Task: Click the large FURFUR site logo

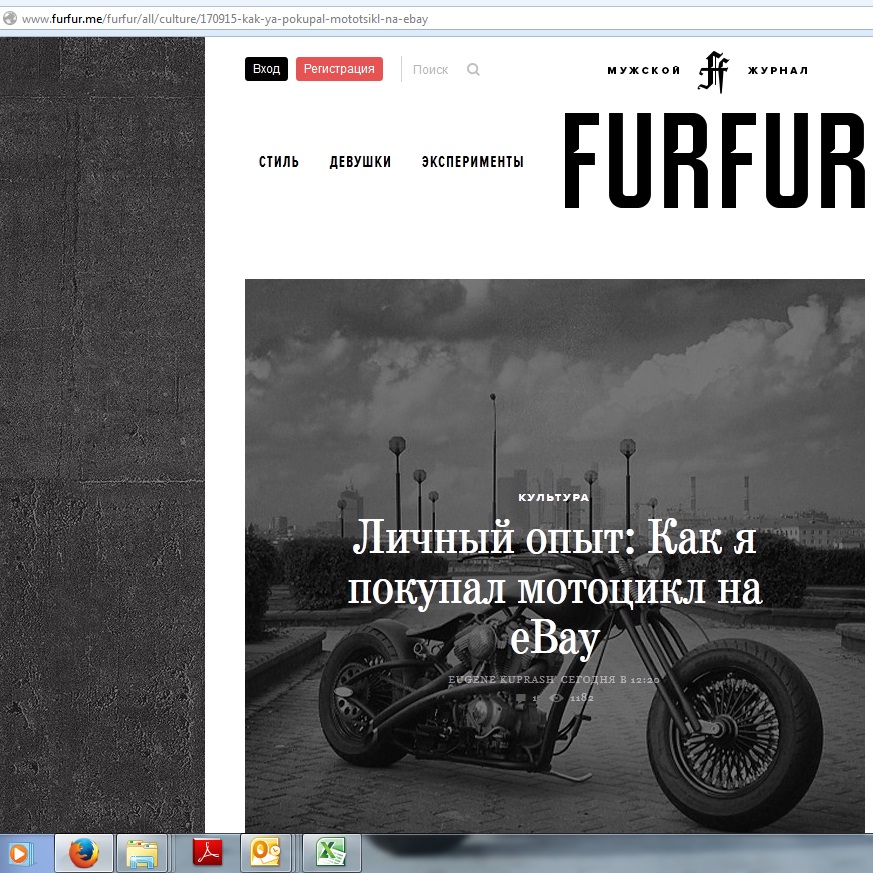Action: (714, 161)
